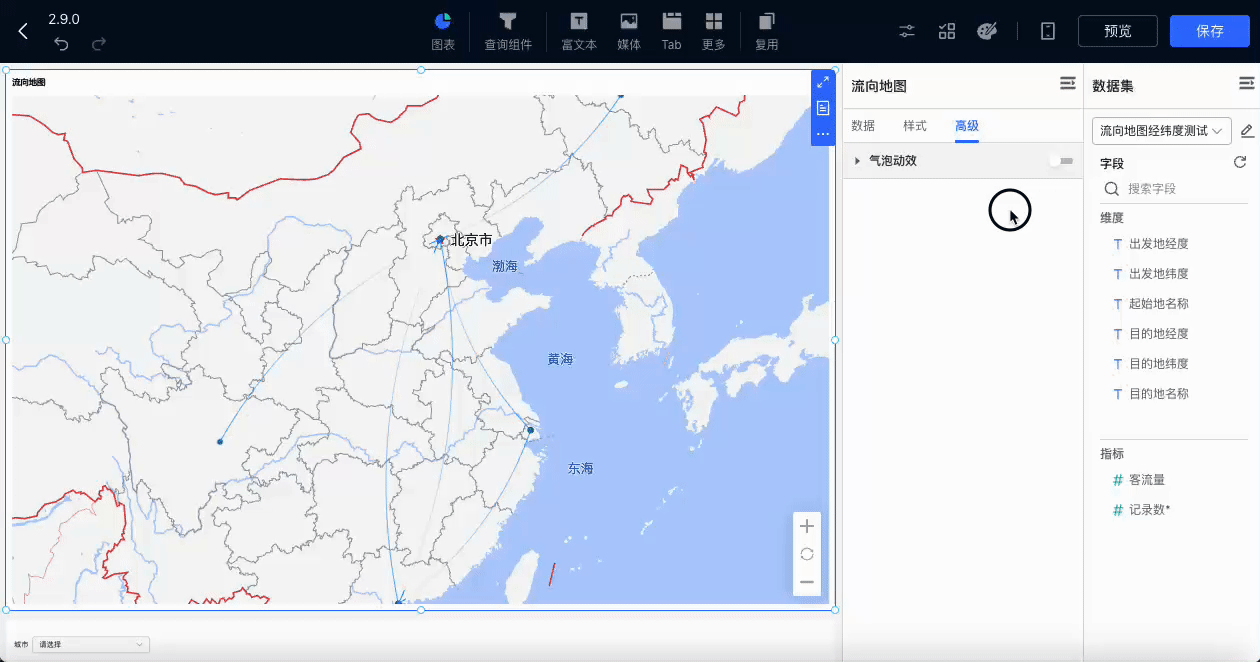Click the 保存 save button
The height and width of the screenshot is (662, 1260).
coord(1210,31)
